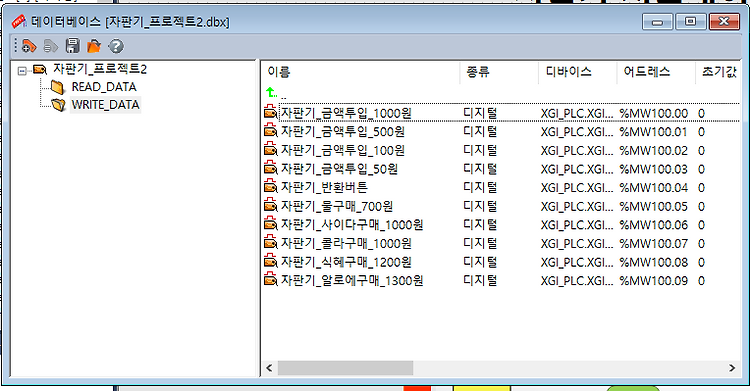750x391 pixels.
Task: Collapse the 자판기_프로젝트2 tree node
Action: coord(22,71)
